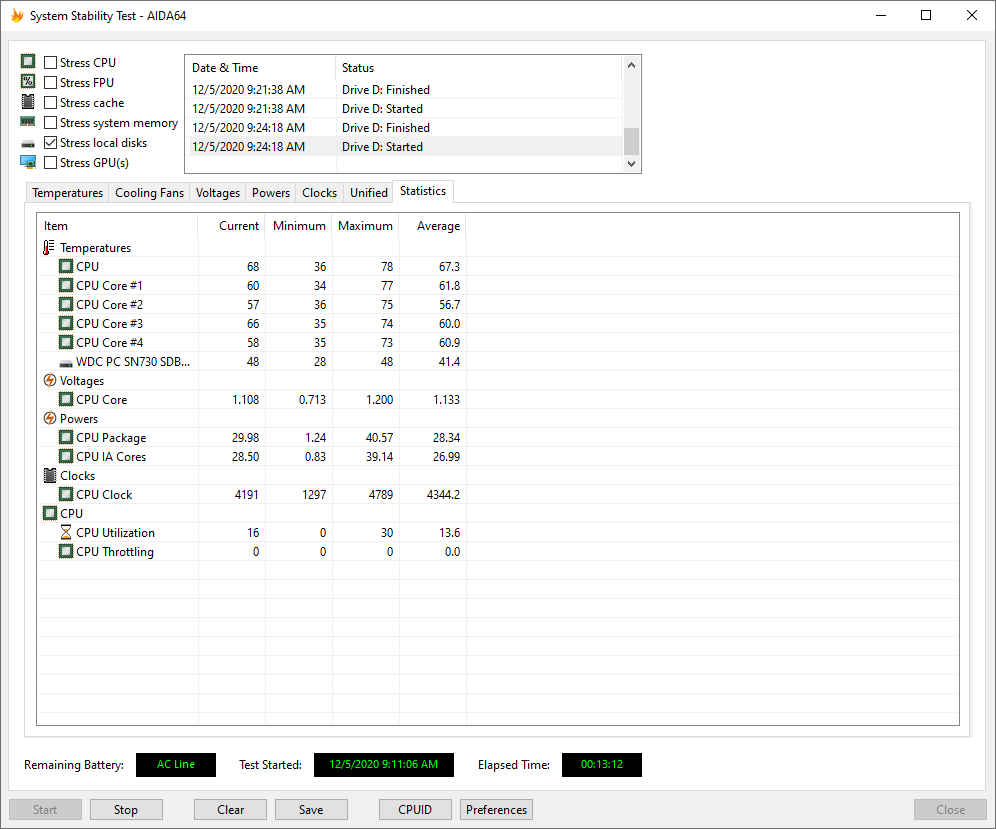Switch to the Clocks tab
996x829 pixels.
[320, 192]
